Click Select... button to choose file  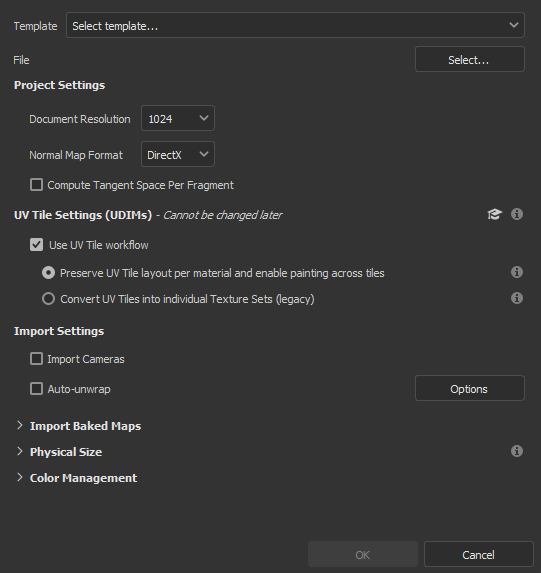pyautogui.click(x=470, y=59)
